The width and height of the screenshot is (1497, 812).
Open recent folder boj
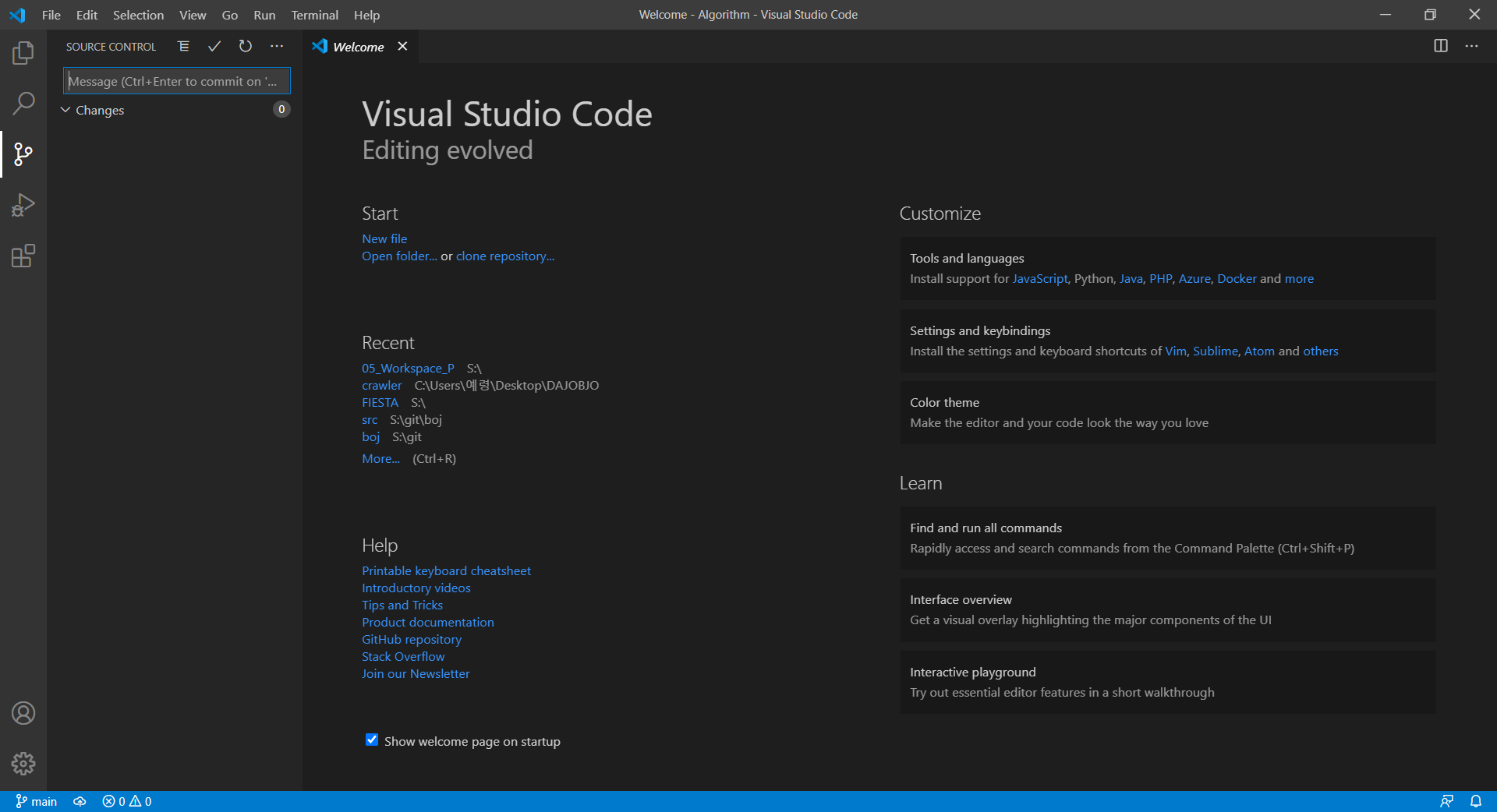coord(370,436)
